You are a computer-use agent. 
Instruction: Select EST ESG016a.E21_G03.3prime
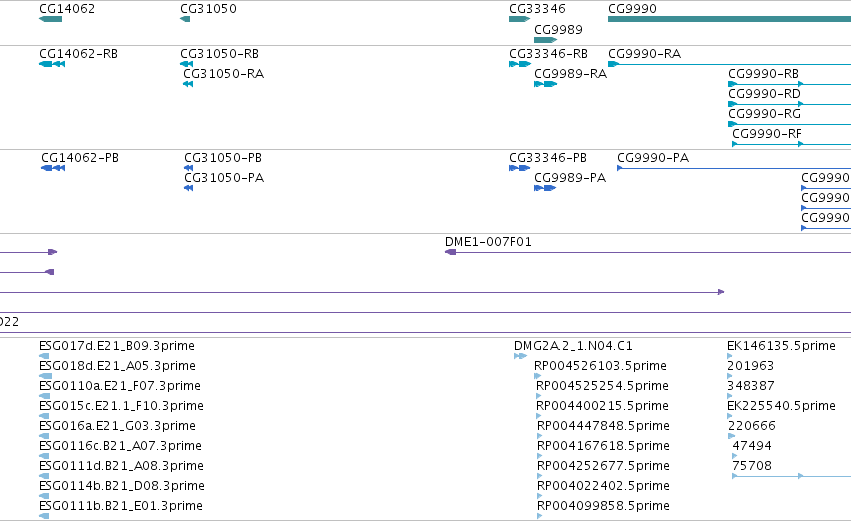pos(117,426)
